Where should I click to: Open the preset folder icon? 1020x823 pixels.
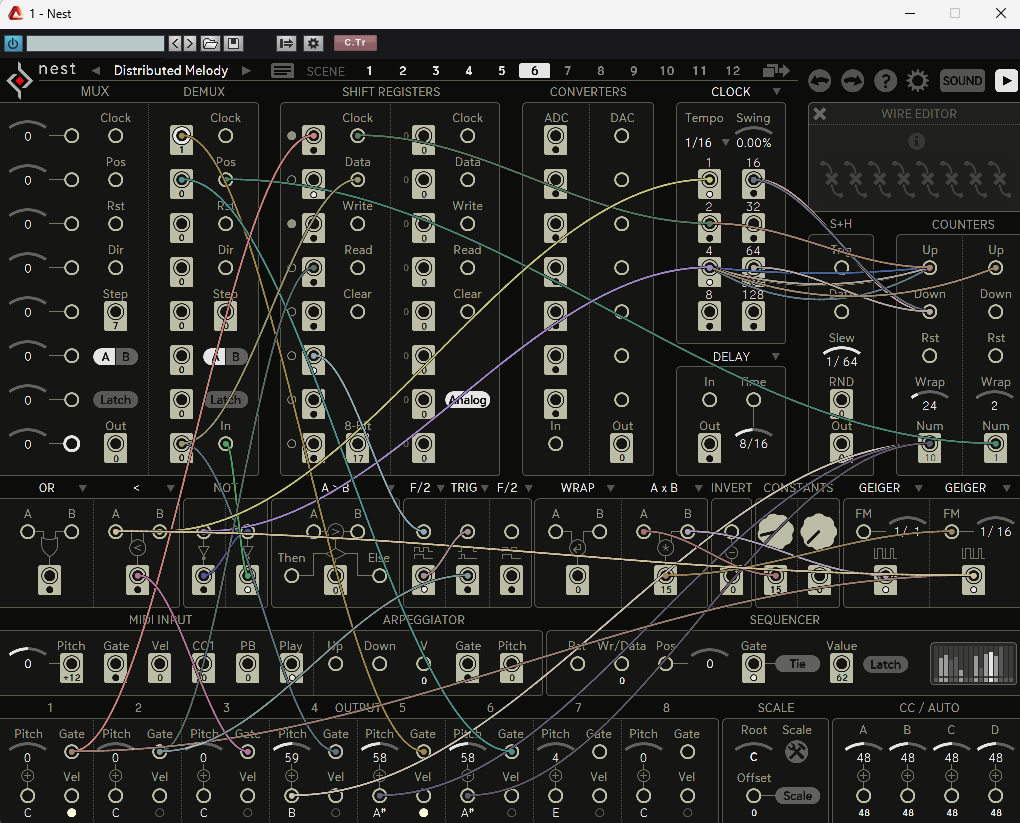point(210,43)
